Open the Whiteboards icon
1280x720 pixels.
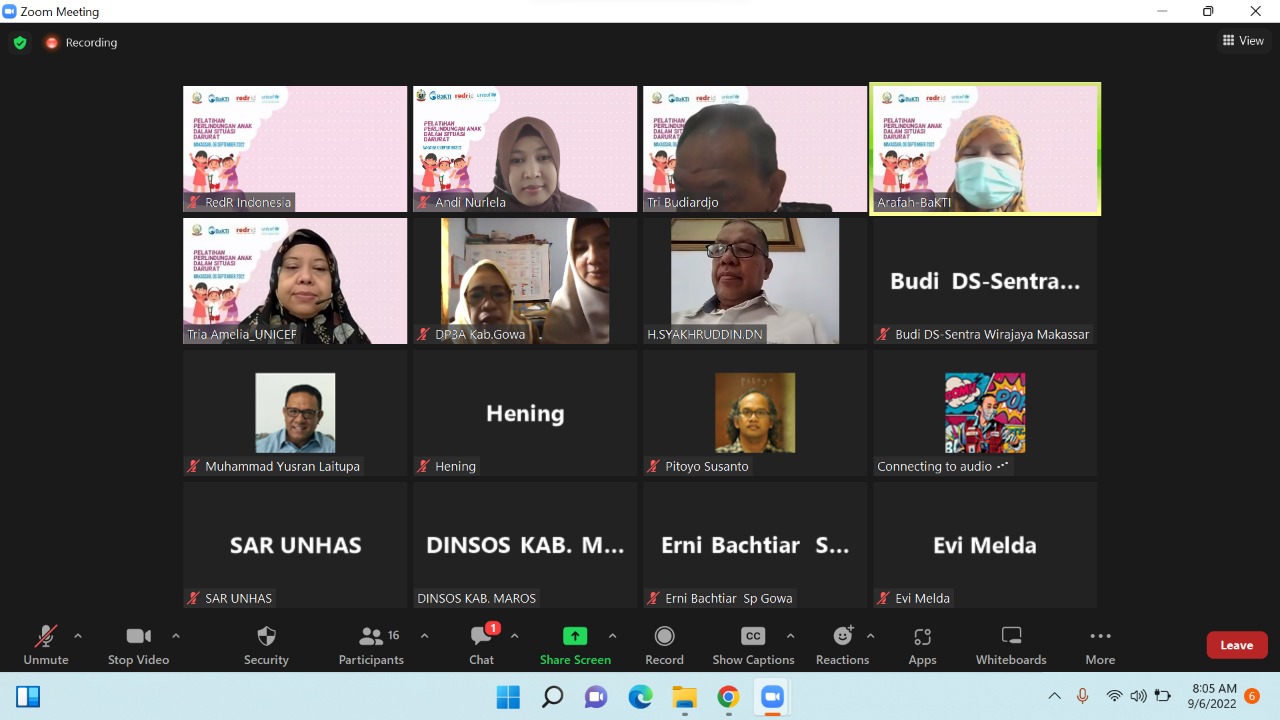click(1011, 636)
